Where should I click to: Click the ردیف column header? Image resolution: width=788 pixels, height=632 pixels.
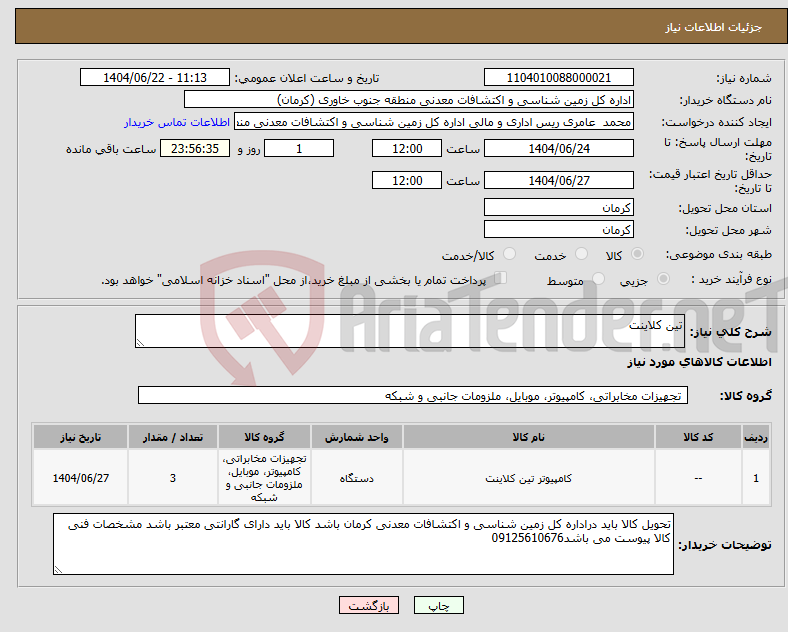point(756,437)
